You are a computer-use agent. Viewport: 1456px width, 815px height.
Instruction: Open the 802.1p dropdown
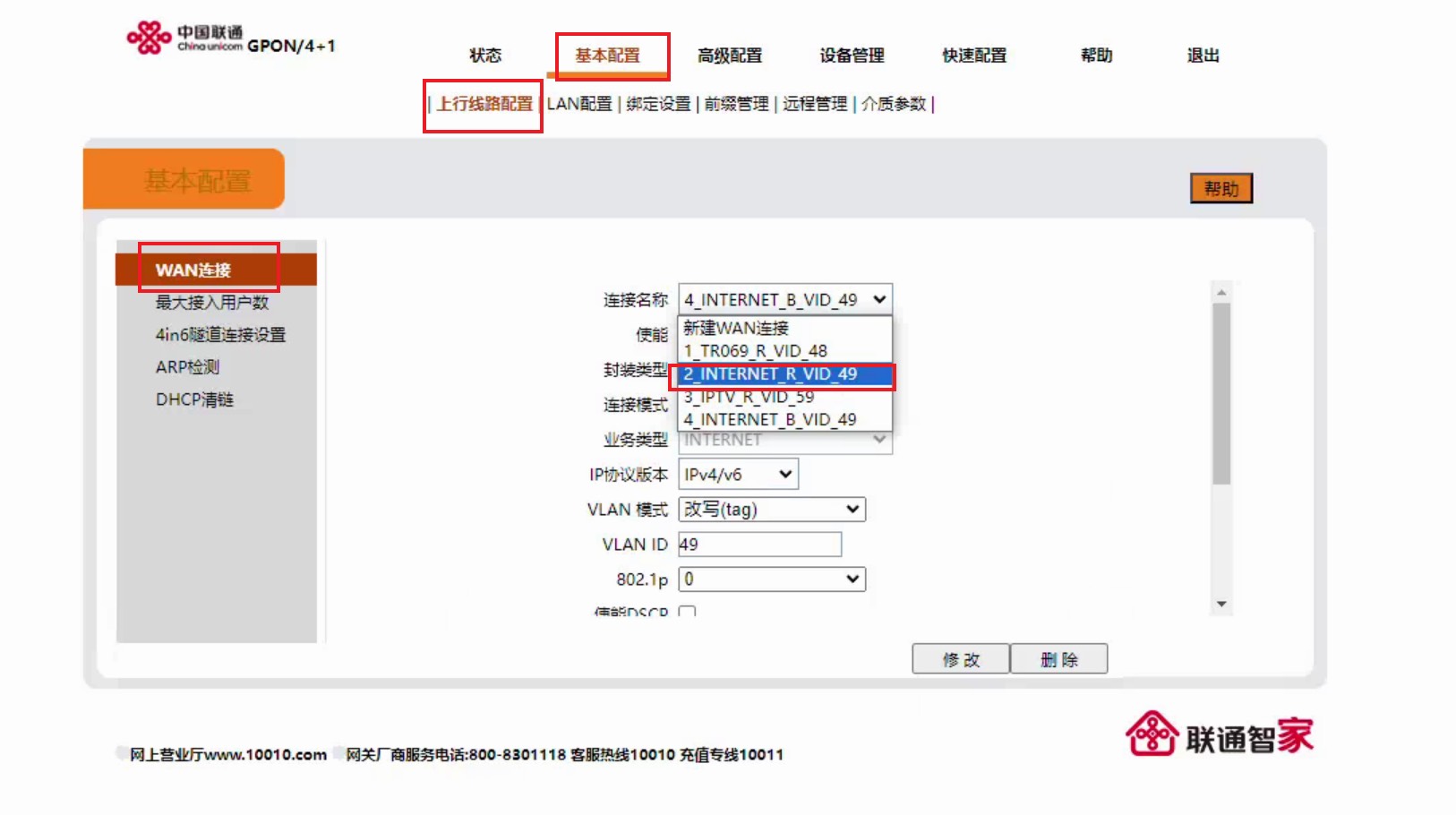click(x=772, y=579)
